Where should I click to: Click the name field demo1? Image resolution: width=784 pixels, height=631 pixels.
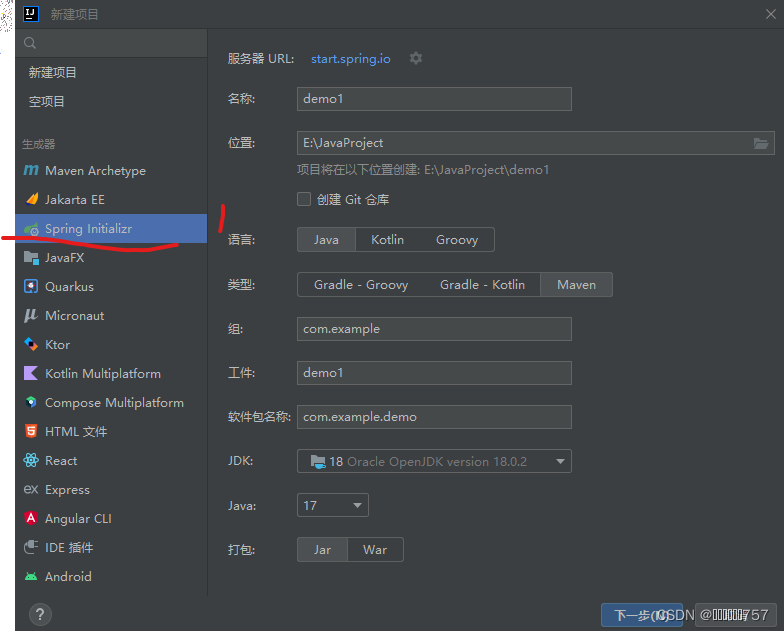tap(434, 99)
